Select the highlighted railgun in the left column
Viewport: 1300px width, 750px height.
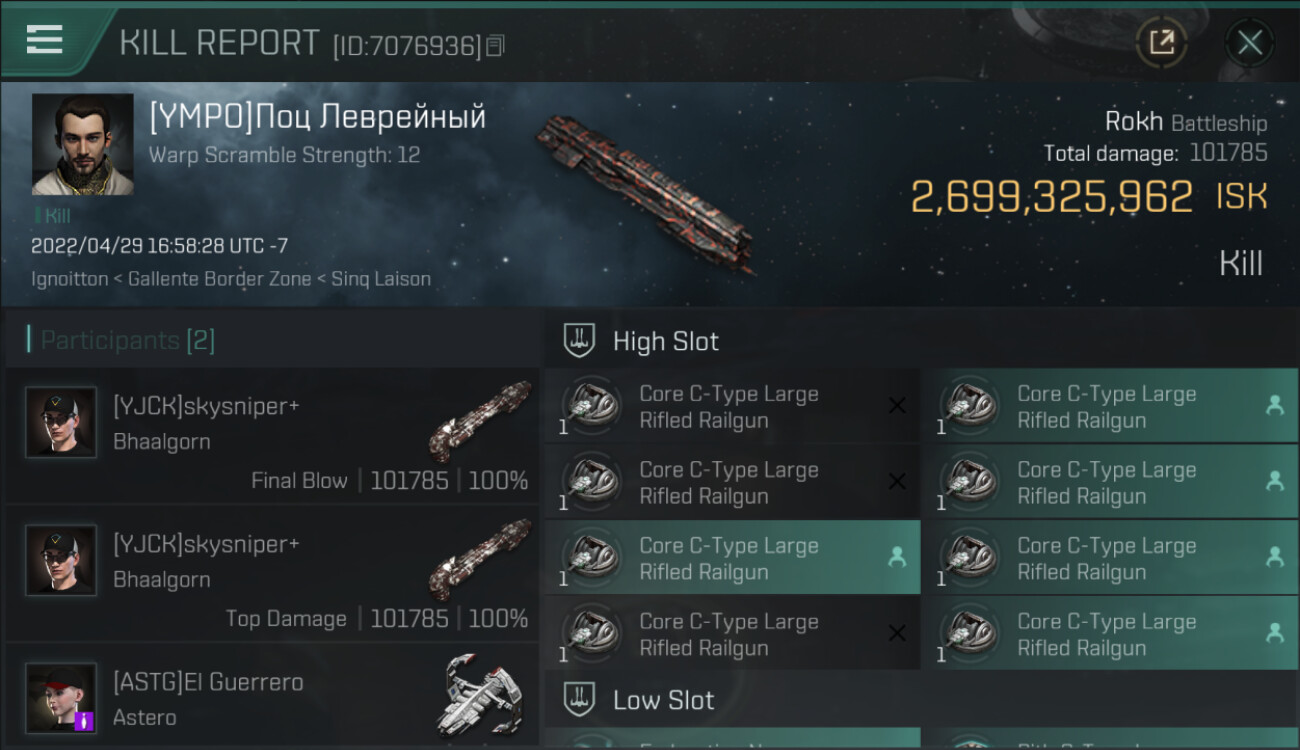(732, 558)
